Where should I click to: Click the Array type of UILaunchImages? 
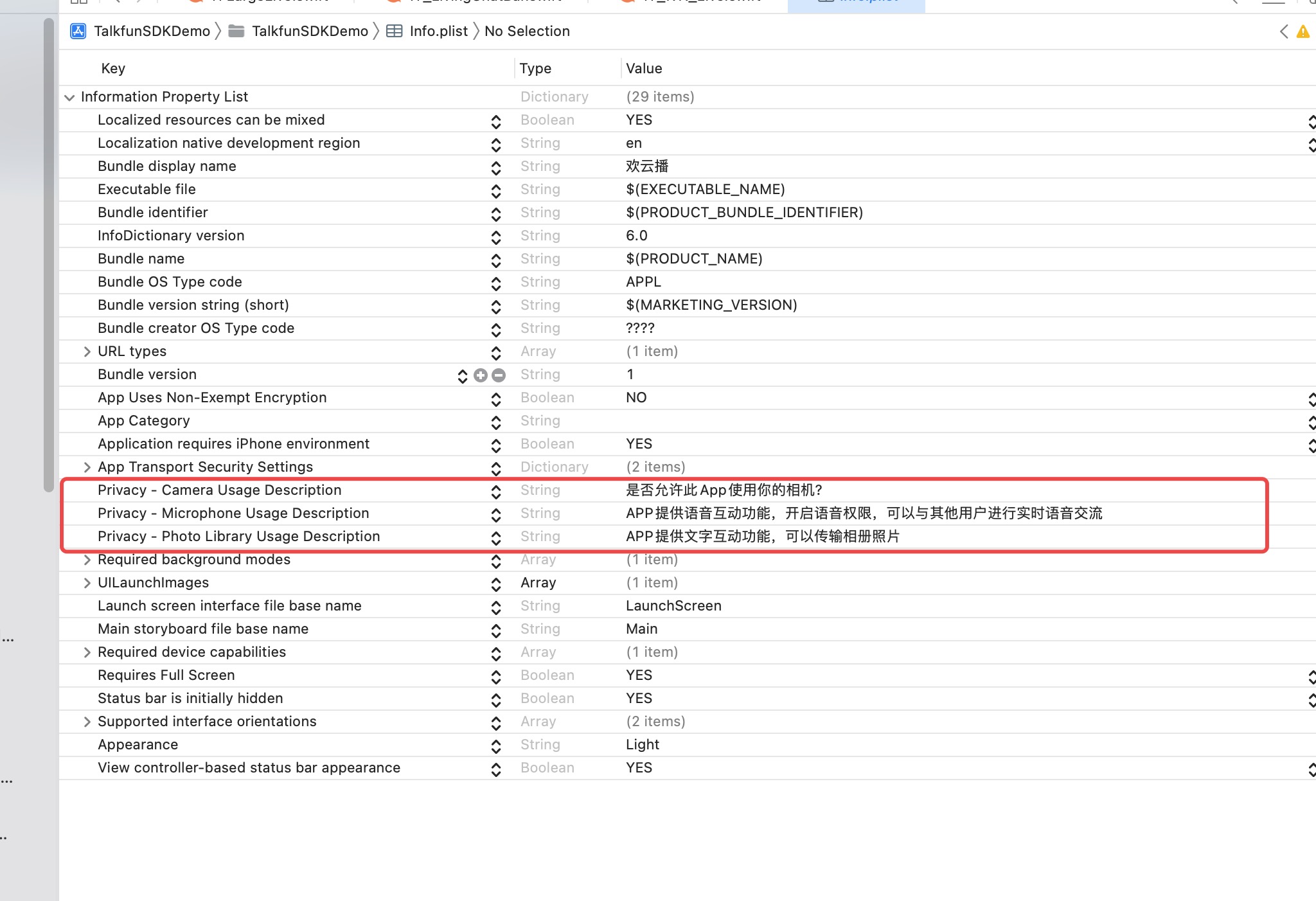(538, 583)
